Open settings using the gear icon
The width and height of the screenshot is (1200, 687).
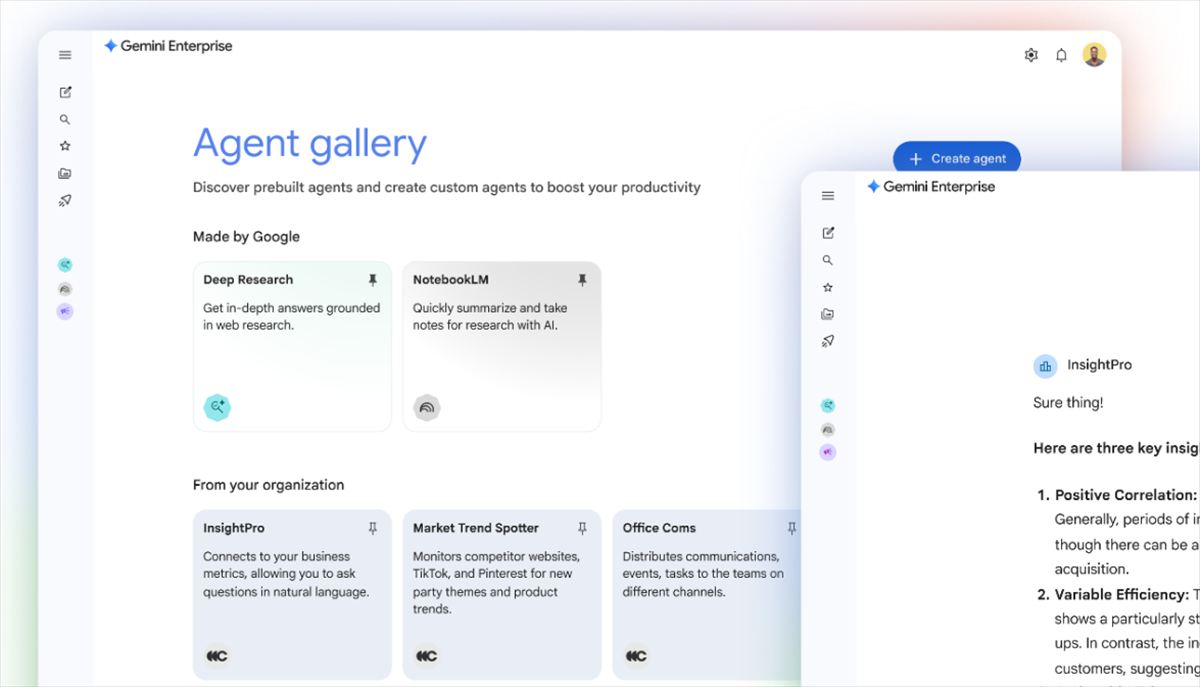[1030, 54]
